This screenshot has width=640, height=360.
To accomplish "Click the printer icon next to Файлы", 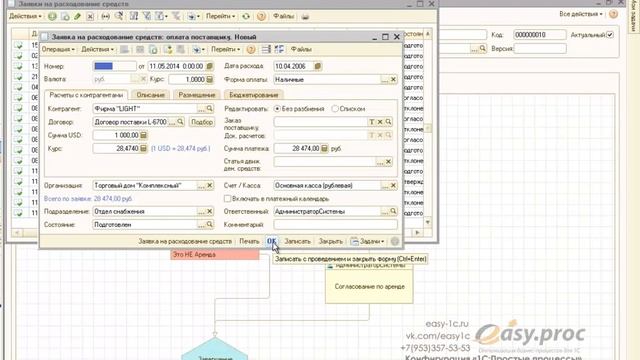I will point(305,17).
